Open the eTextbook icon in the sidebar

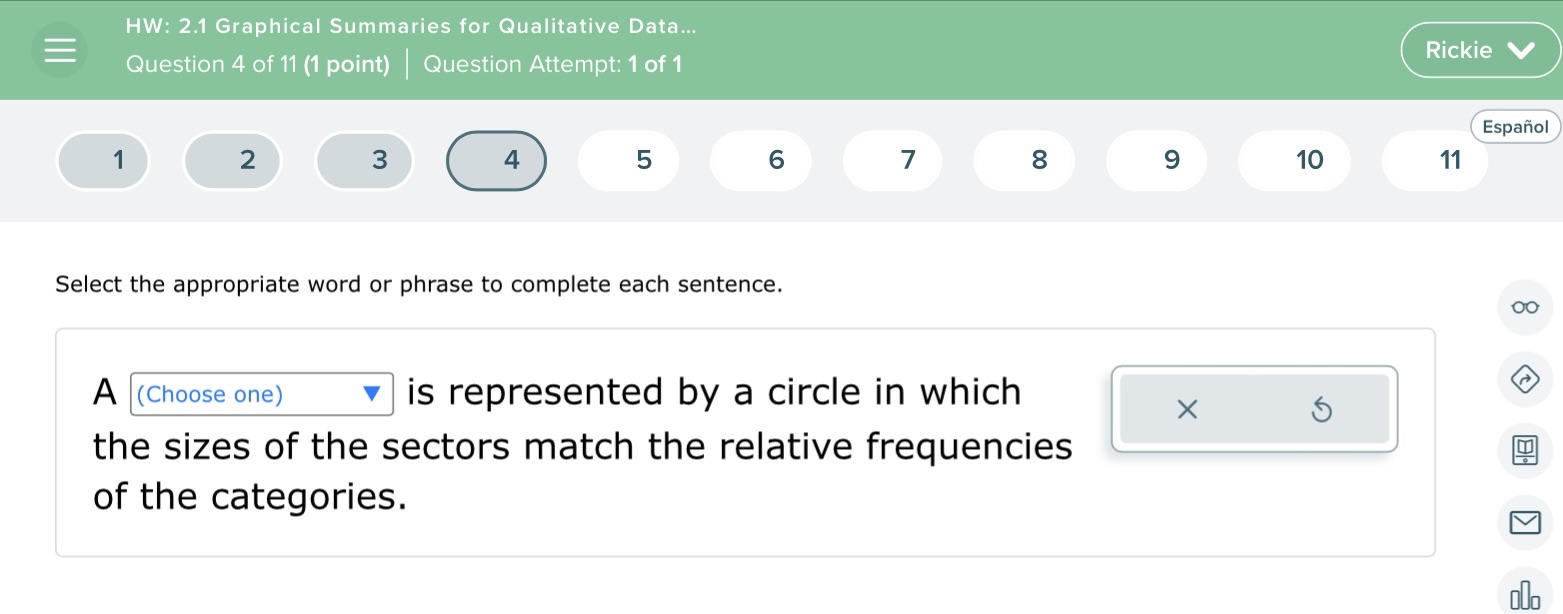point(1524,451)
